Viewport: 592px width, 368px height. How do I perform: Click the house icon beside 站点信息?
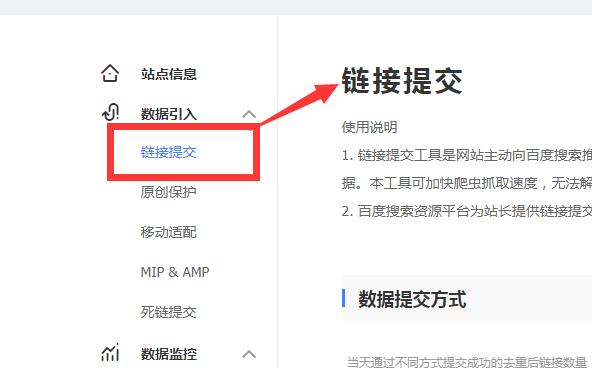tap(110, 73)
